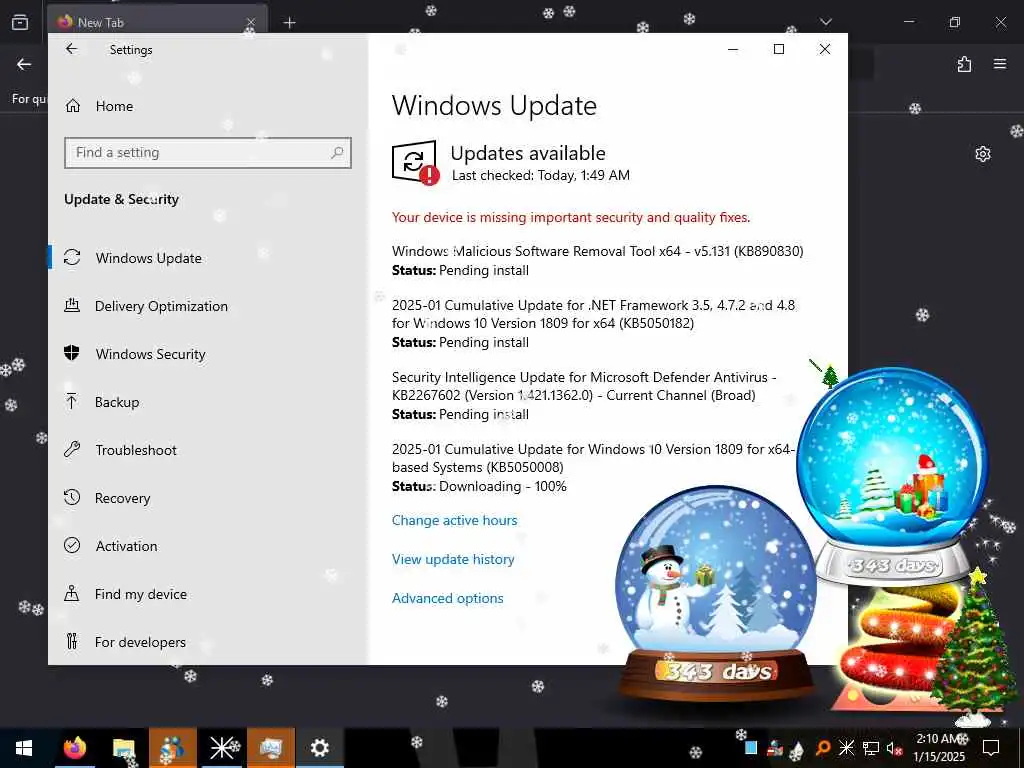
Task: Click the orange magnifier tray icon
Action: coord(823,748)
